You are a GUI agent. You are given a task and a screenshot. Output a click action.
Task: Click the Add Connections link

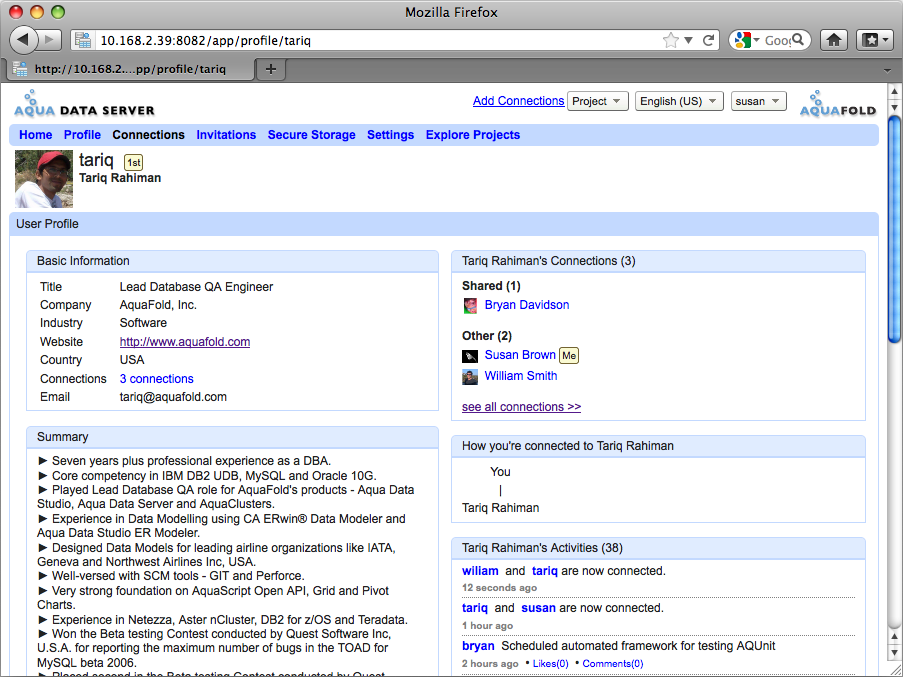click(518, 101)
